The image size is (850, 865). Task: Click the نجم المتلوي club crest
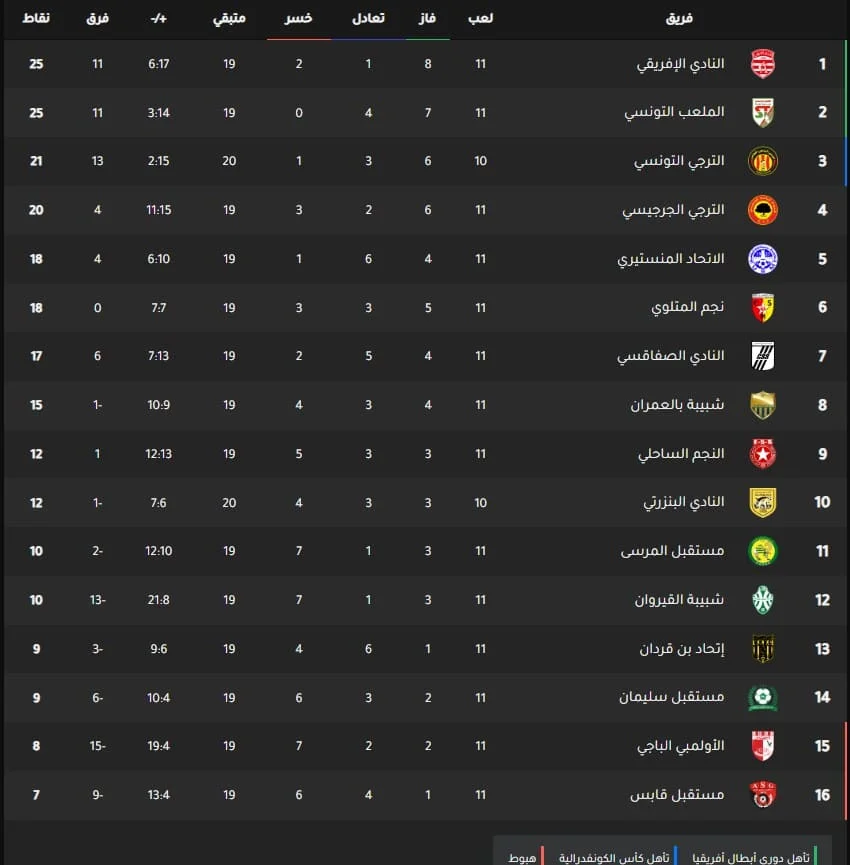763,308
